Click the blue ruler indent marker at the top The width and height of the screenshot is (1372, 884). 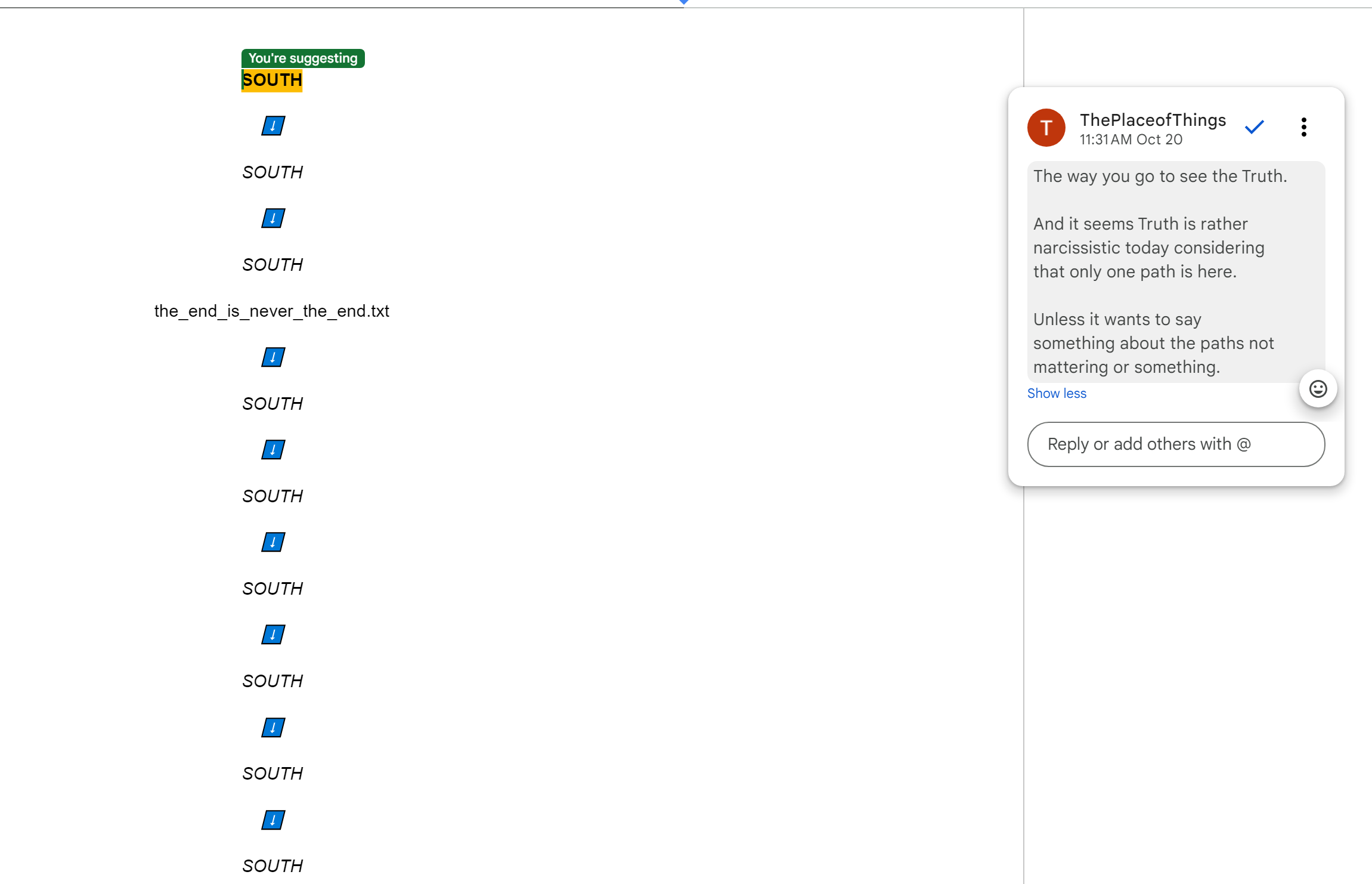684,2
